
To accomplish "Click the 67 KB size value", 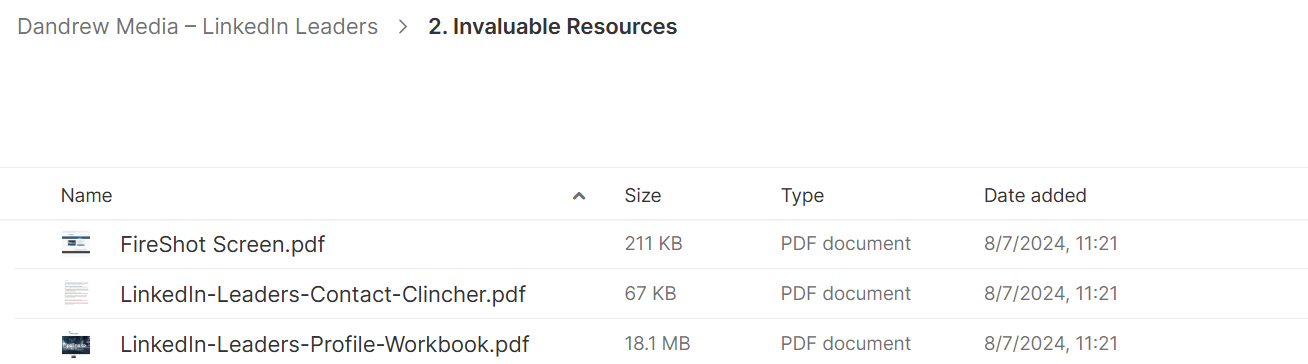I will [650, 293].
